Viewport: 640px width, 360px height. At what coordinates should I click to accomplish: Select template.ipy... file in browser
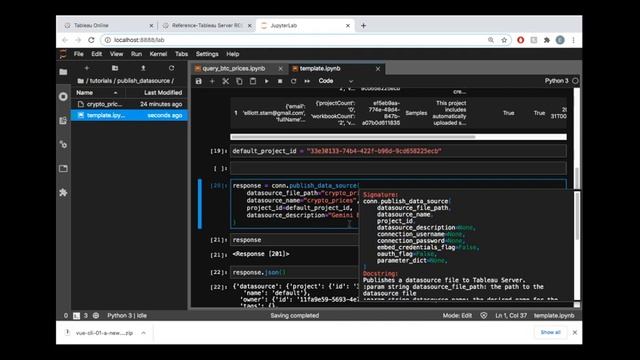pos(129,116)
